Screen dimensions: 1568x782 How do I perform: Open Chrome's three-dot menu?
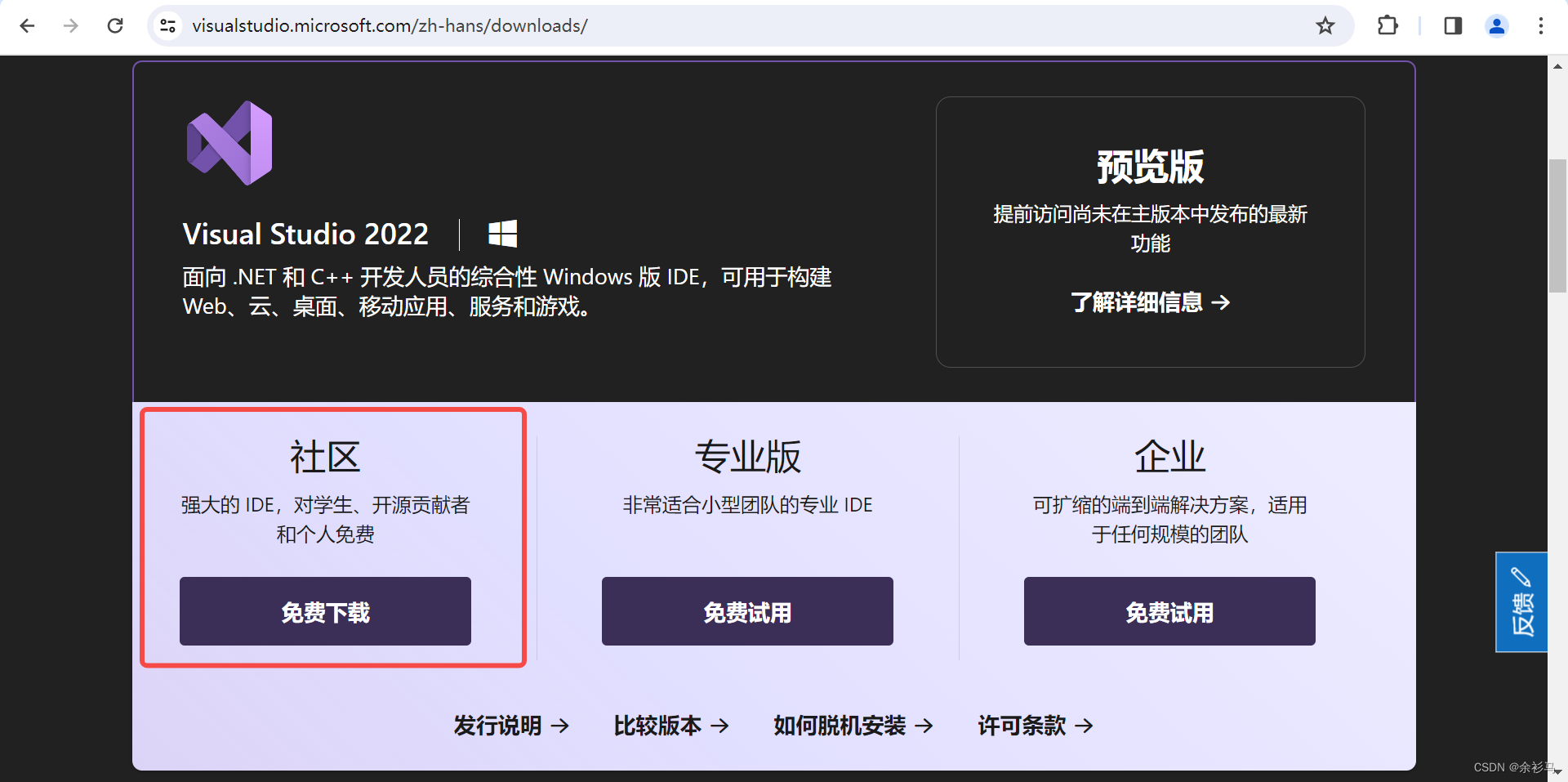[x=1541, y=26]
